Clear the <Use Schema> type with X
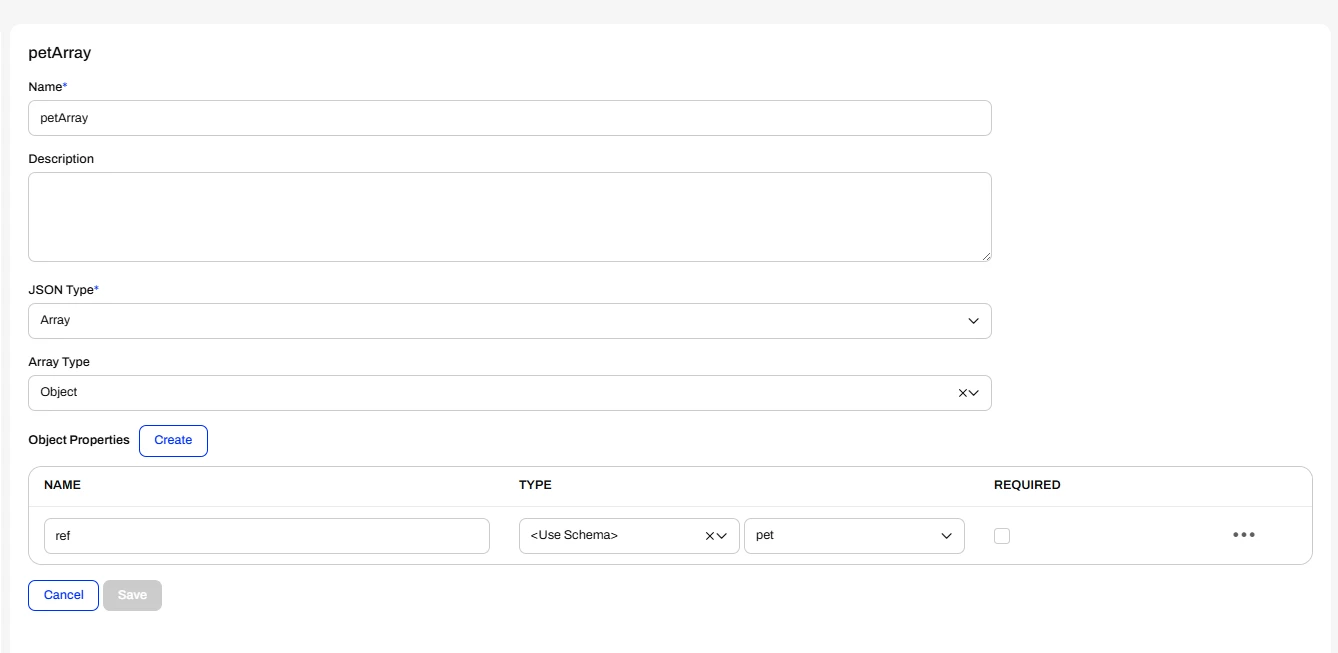This screenshot has height=653, width=1338. pyautogui.click(x=710, y=536)
